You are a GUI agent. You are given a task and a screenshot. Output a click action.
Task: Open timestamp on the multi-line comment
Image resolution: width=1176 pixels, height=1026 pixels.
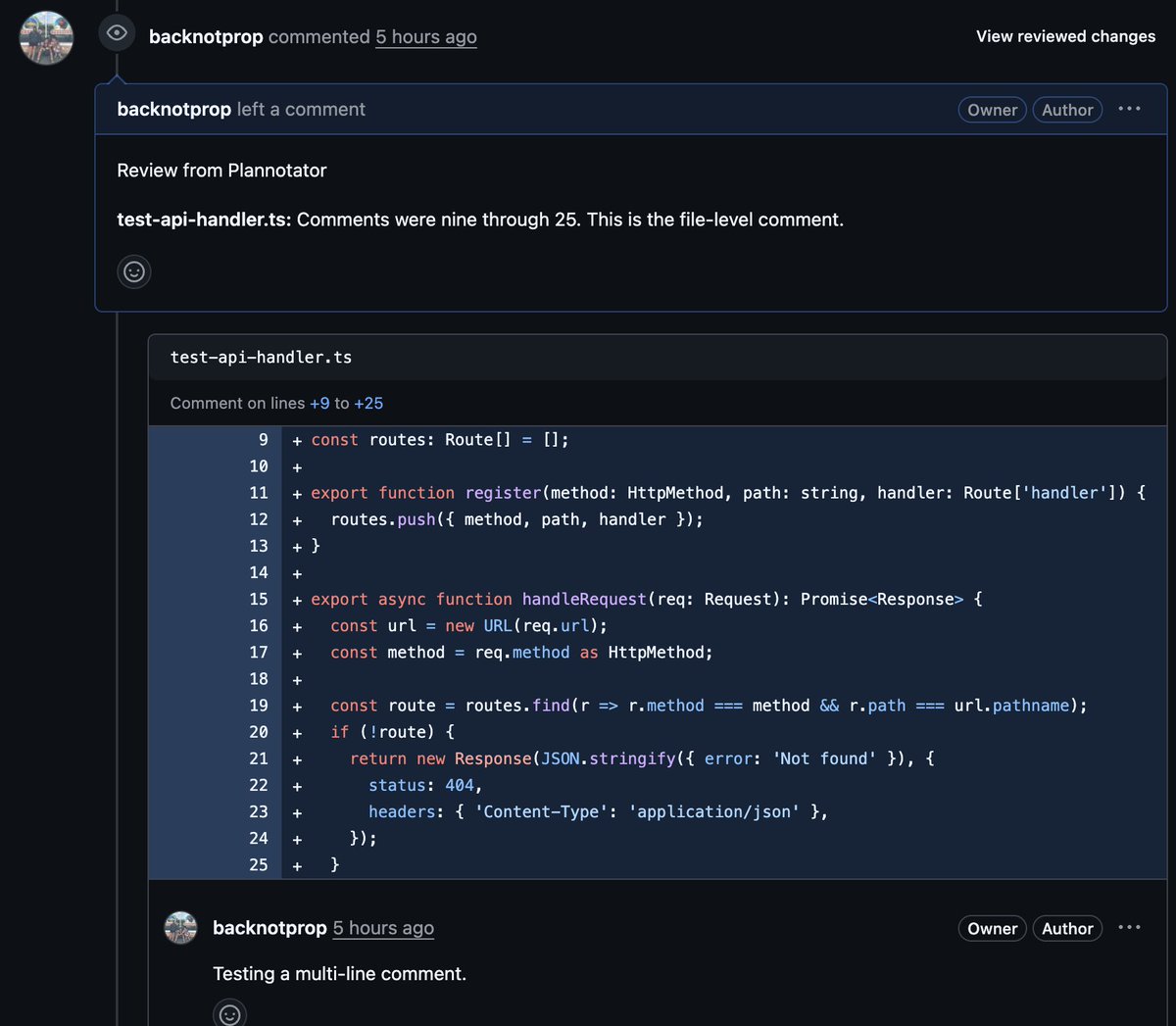coord(383,928)
